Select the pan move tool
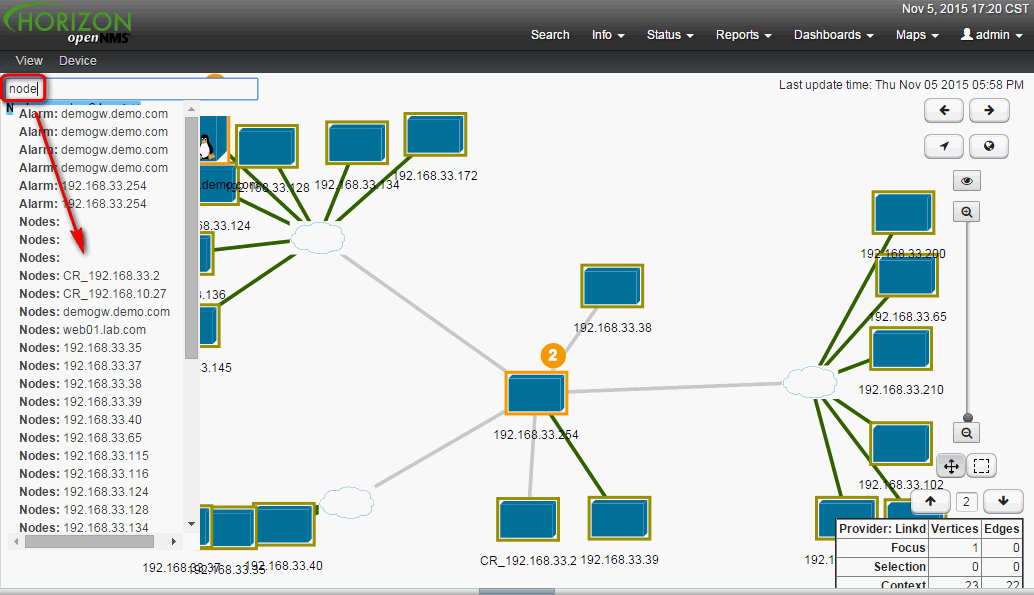The height and width of the screenshot is (595, 1034). [951, 466]
